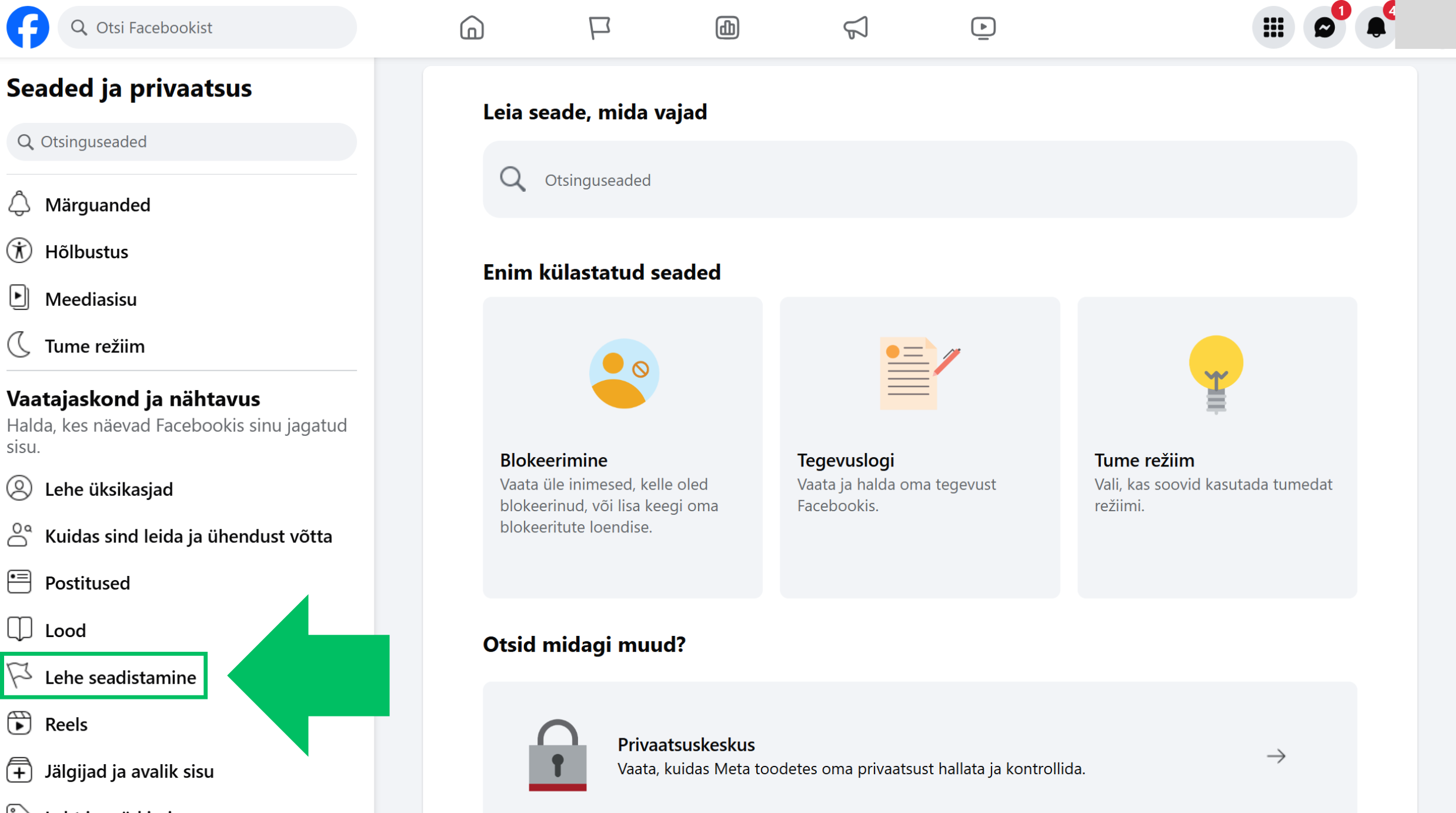Open the Video play icon
Screen dimensions: 1456x813
[983, 28]
